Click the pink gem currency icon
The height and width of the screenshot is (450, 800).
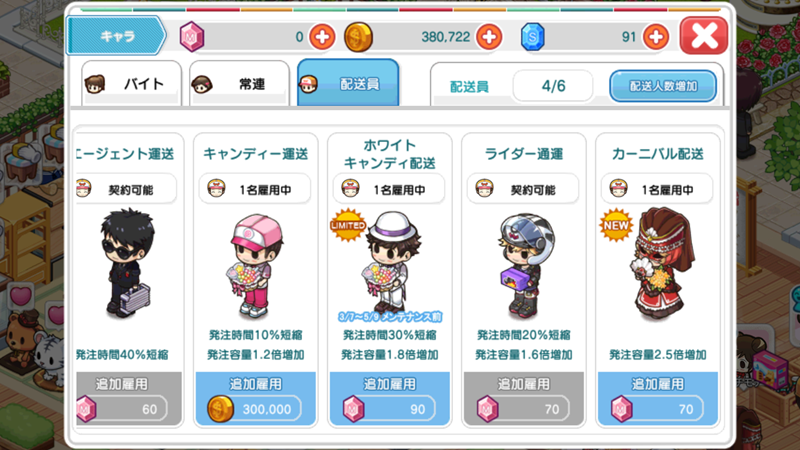click(192, 37)
